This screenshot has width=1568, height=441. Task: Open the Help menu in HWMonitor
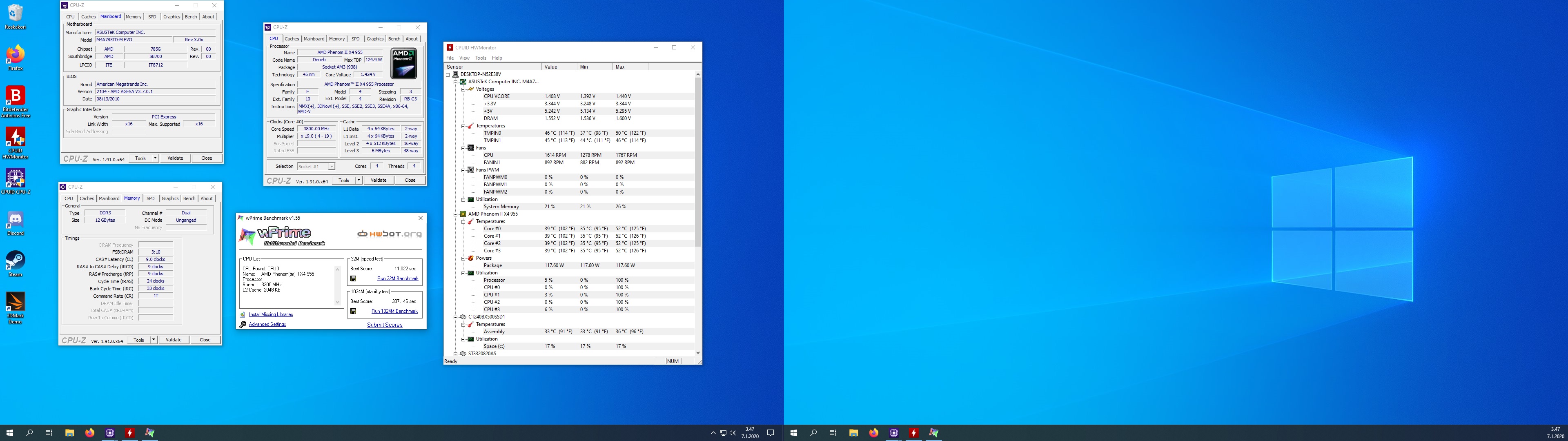tap(497, 58)
